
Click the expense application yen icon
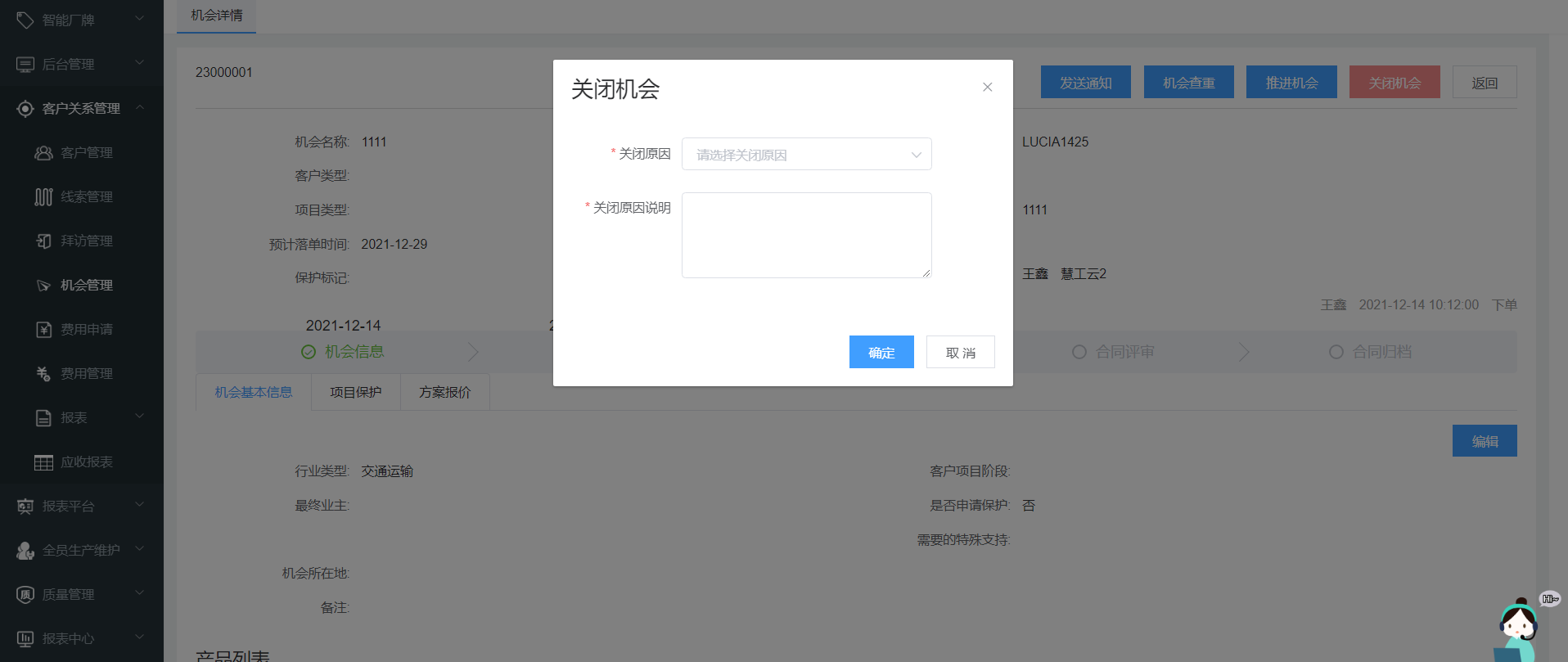pos(43,330)
